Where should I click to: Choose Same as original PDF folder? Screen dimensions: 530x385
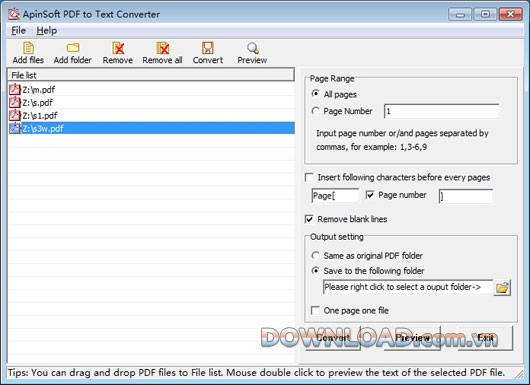point(315,255)
